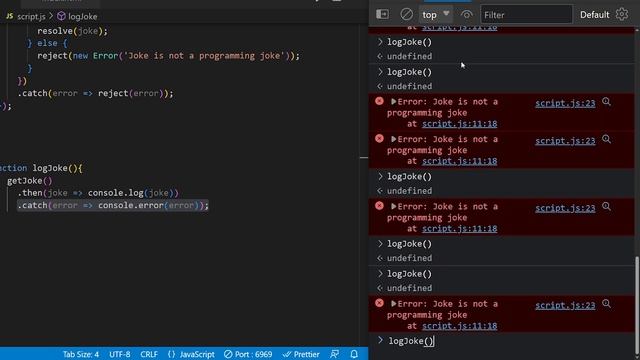
Task: Click the 'getJoke()' call in the editor
Action: tap(29, 180)
